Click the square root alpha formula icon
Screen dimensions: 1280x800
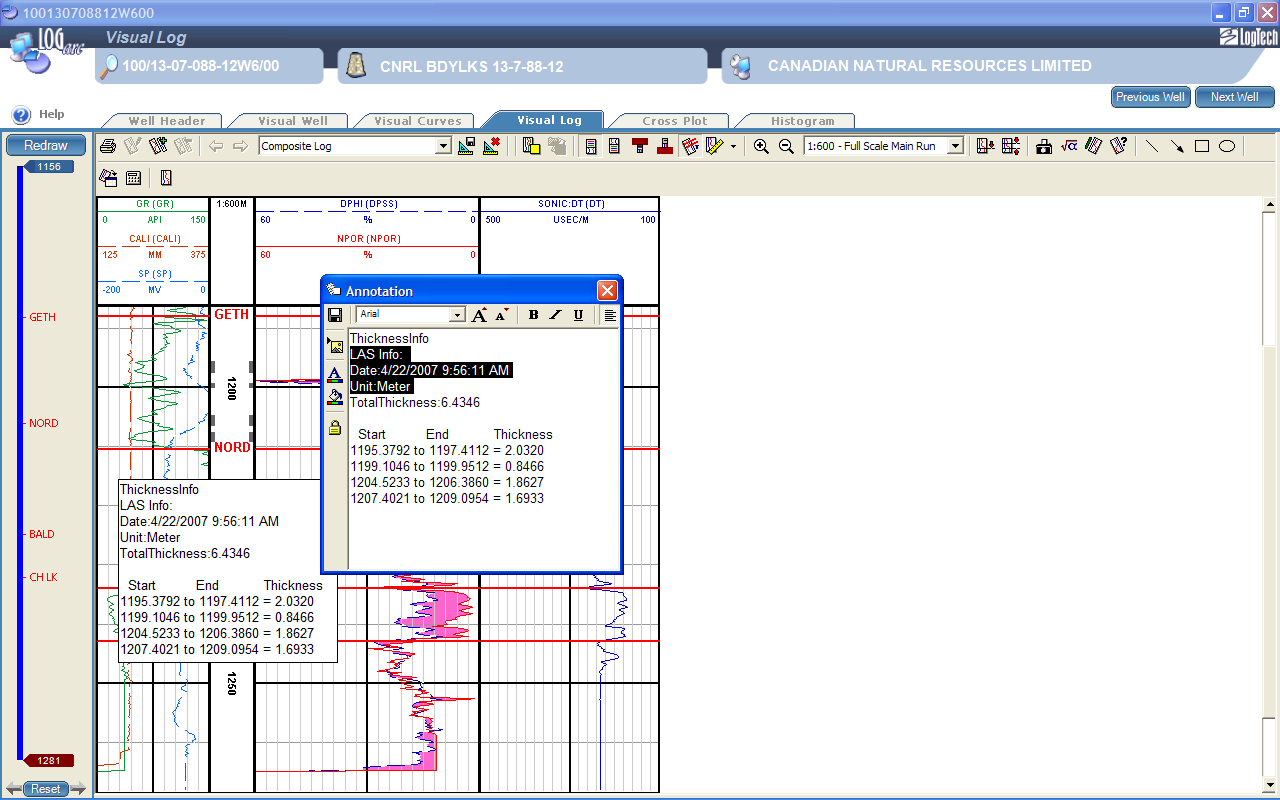pos(1068,146)
